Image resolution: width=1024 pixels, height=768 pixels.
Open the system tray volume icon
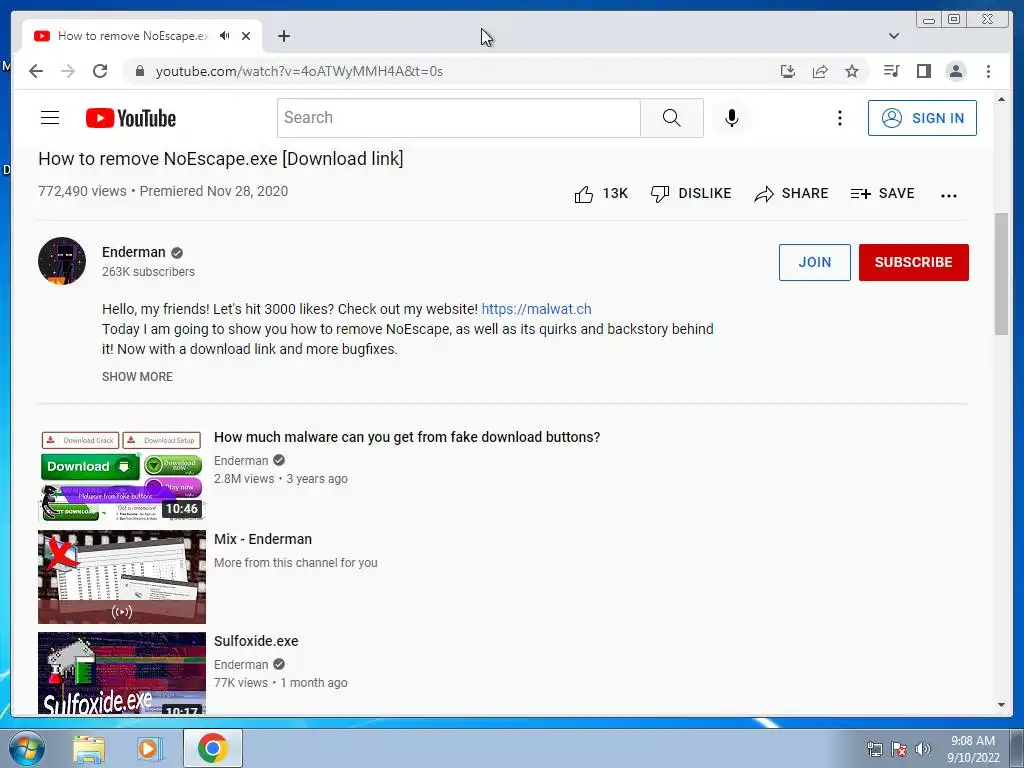click(923, 748)
